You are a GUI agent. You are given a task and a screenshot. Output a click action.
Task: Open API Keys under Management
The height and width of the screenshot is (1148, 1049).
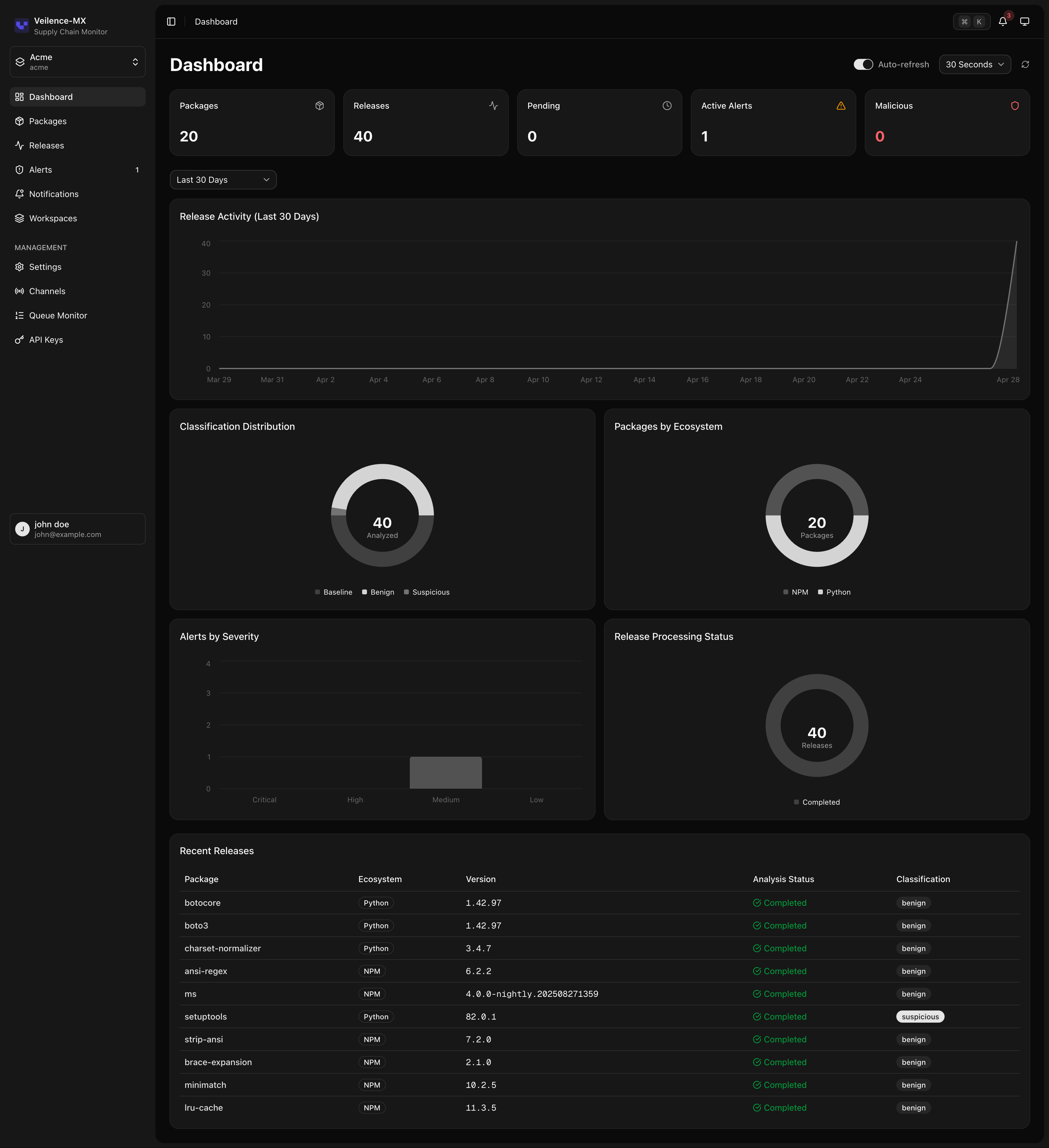tap(77, 340)
